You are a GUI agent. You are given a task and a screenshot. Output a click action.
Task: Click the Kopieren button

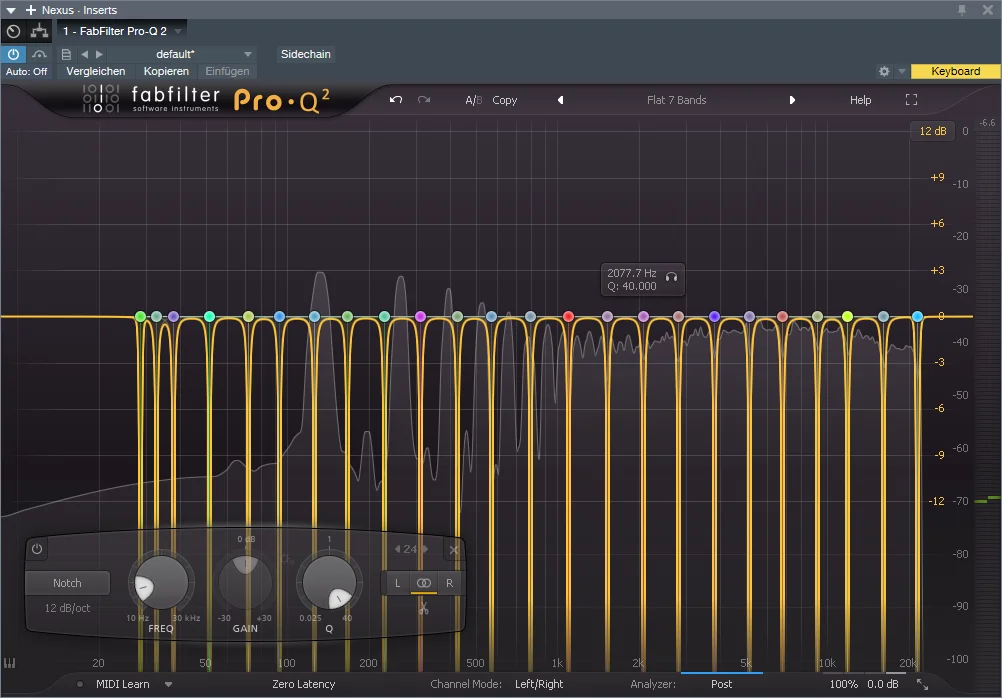[166, 72]
